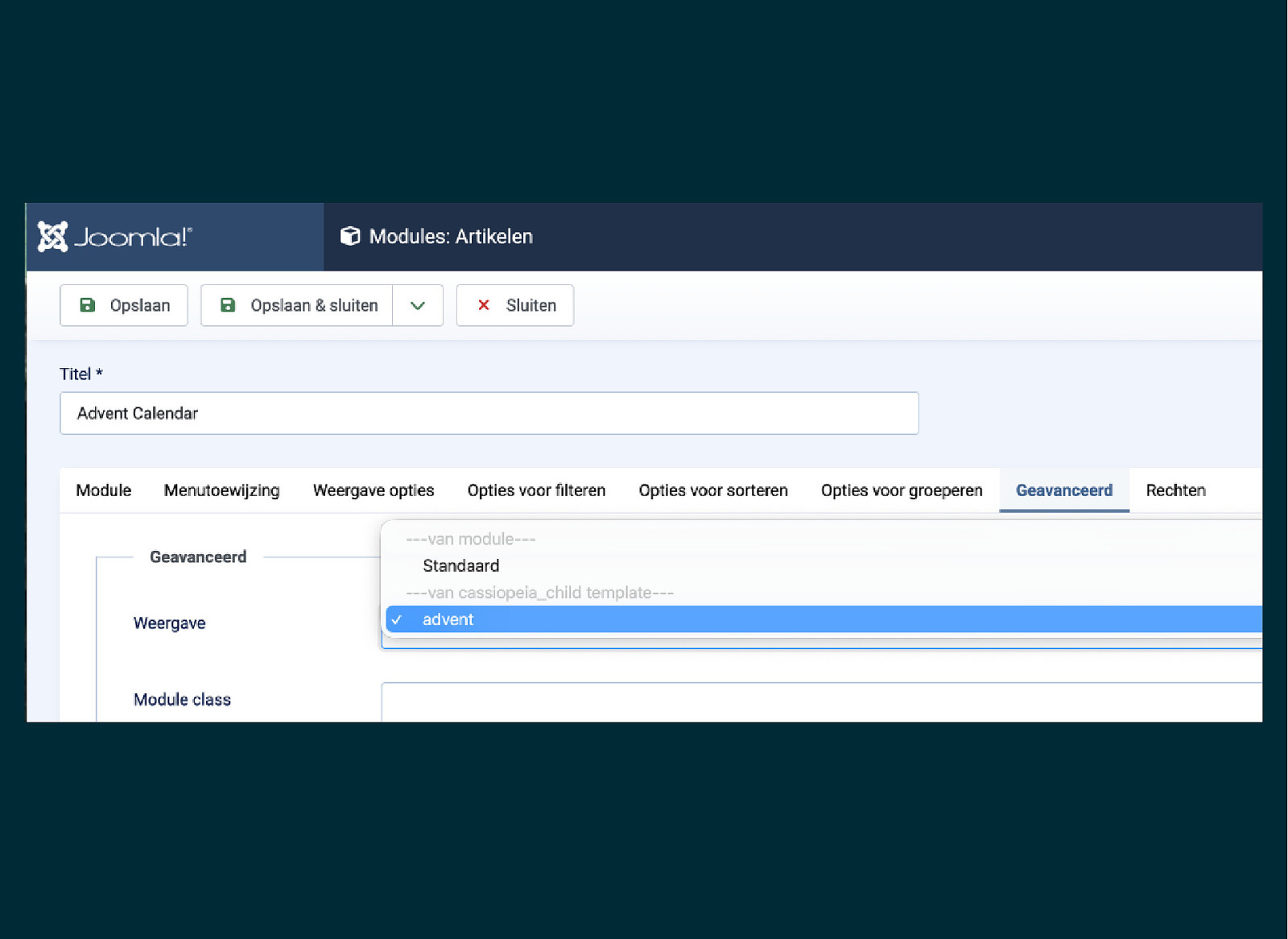The width and height of the screenshot is (1288, 939).
Task: Click the Modules cube icon in header
Action: [x=350, y=236]
